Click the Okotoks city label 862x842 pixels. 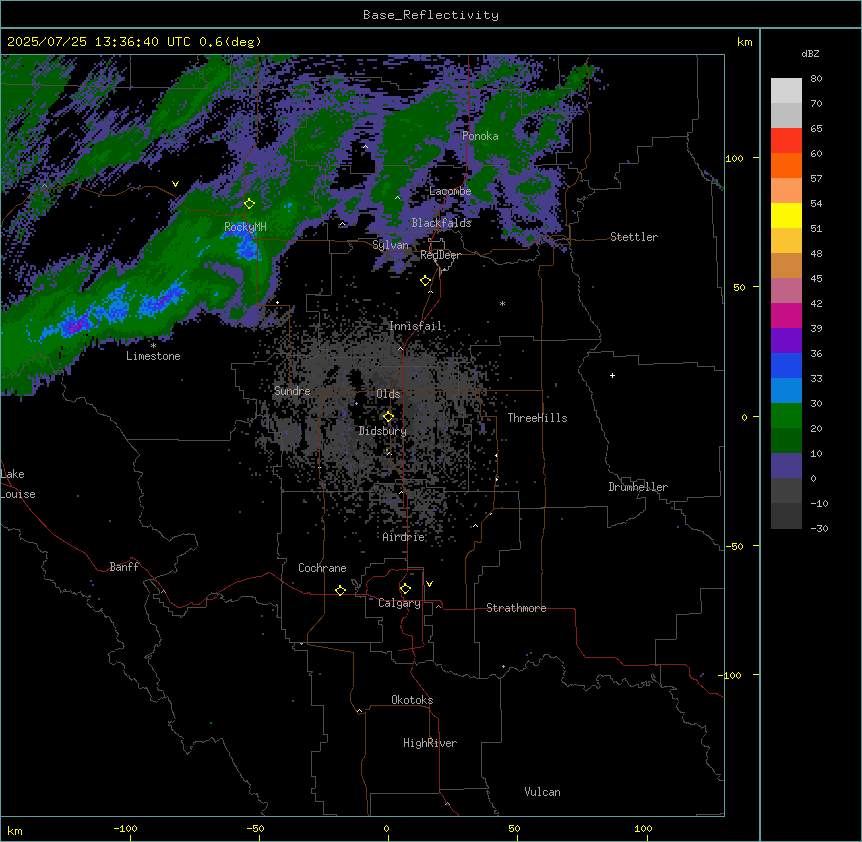412,700
